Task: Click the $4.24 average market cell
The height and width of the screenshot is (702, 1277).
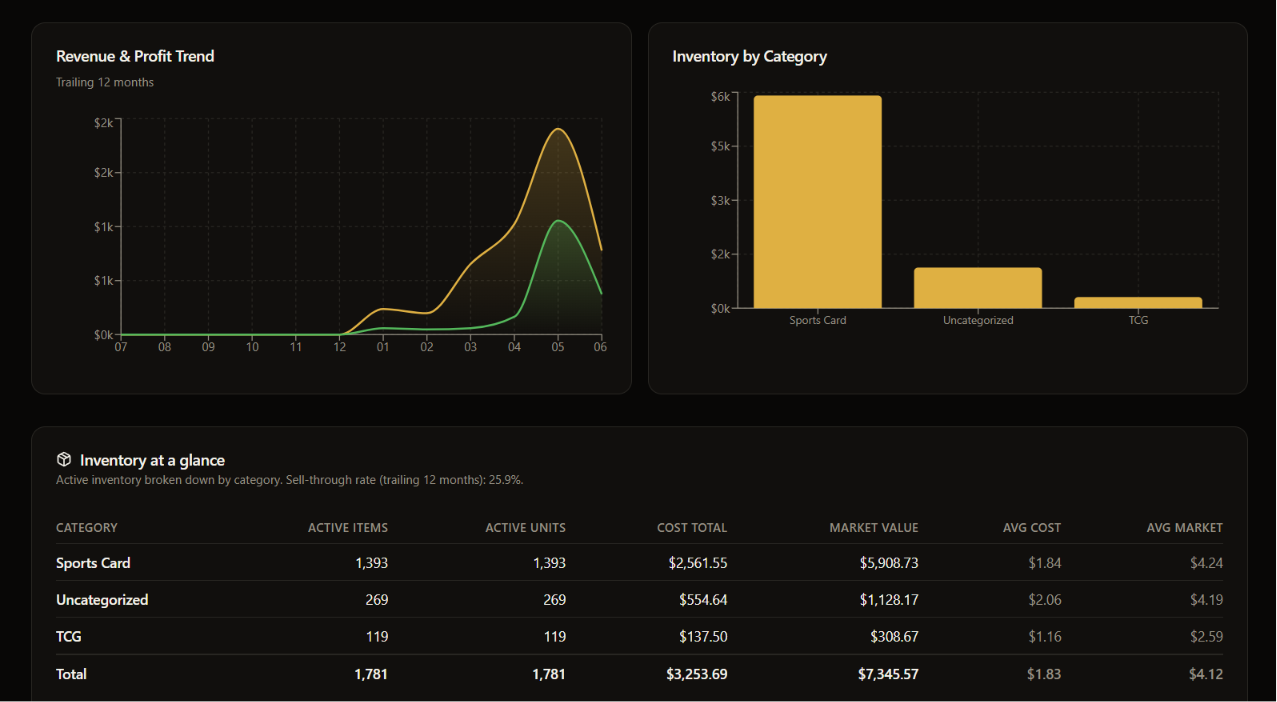Action: tap(1206, 563)
